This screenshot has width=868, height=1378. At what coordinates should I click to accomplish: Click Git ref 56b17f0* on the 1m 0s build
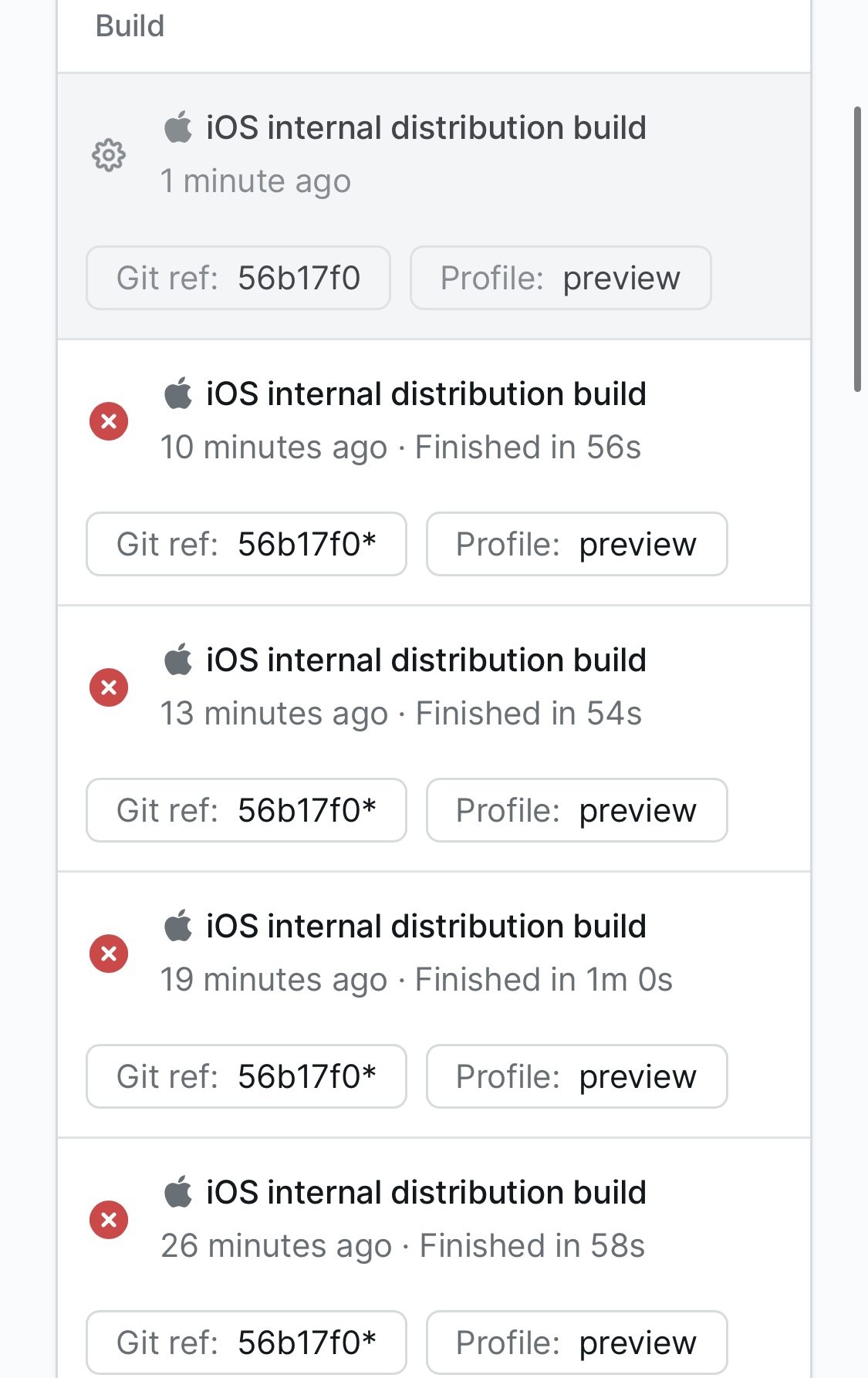point(246,1076)
